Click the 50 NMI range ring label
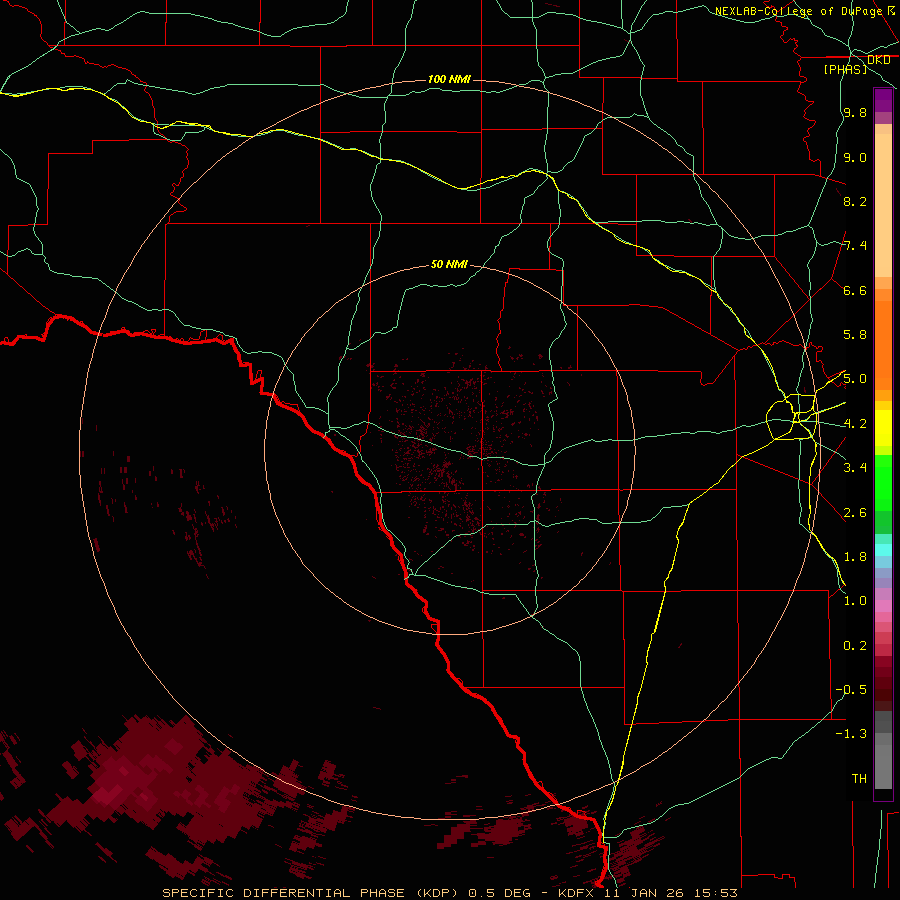 pyautogui.click(x=449, y=264)
